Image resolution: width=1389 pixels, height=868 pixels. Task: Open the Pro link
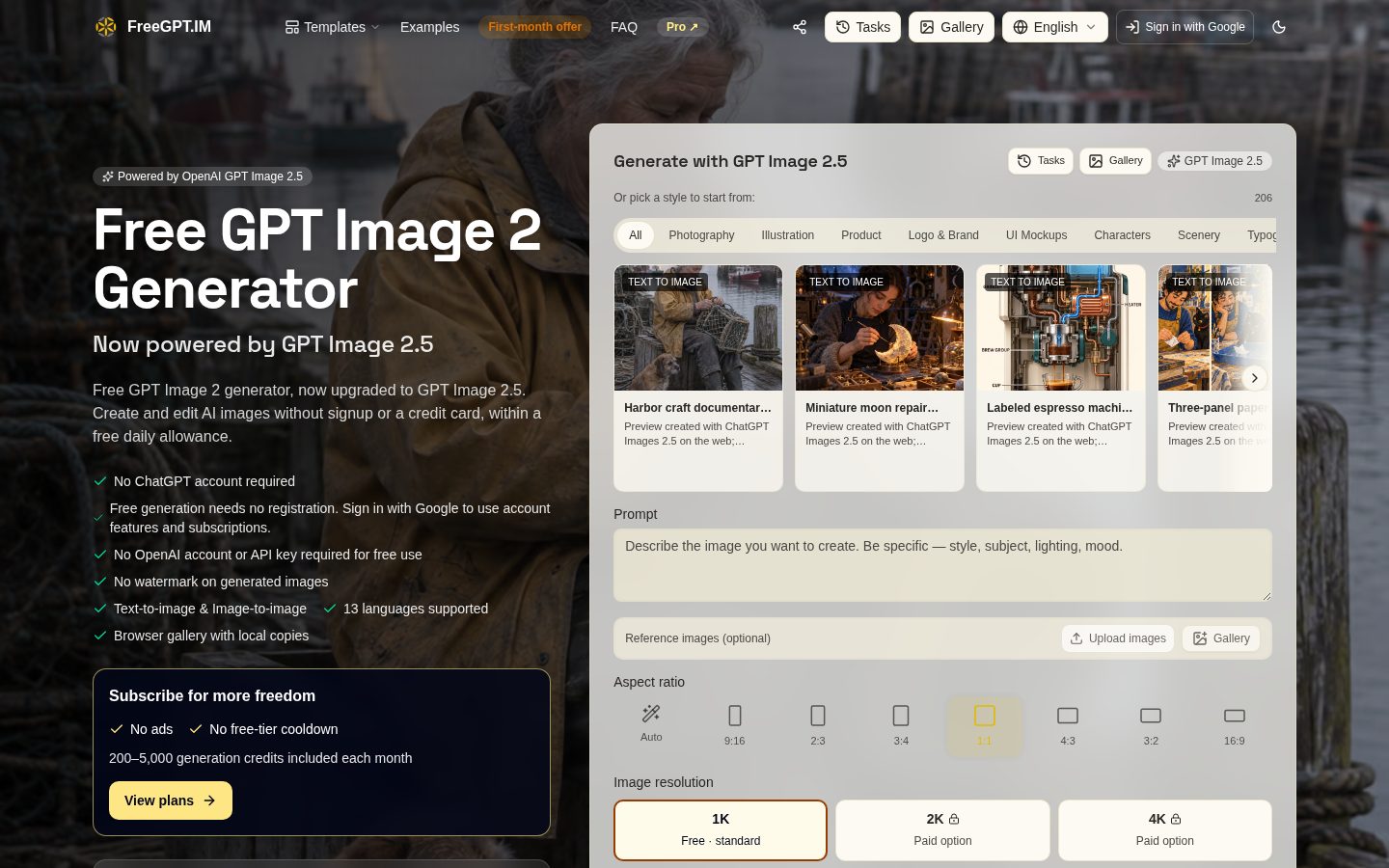pyautogui.click(x=682, y=27)
